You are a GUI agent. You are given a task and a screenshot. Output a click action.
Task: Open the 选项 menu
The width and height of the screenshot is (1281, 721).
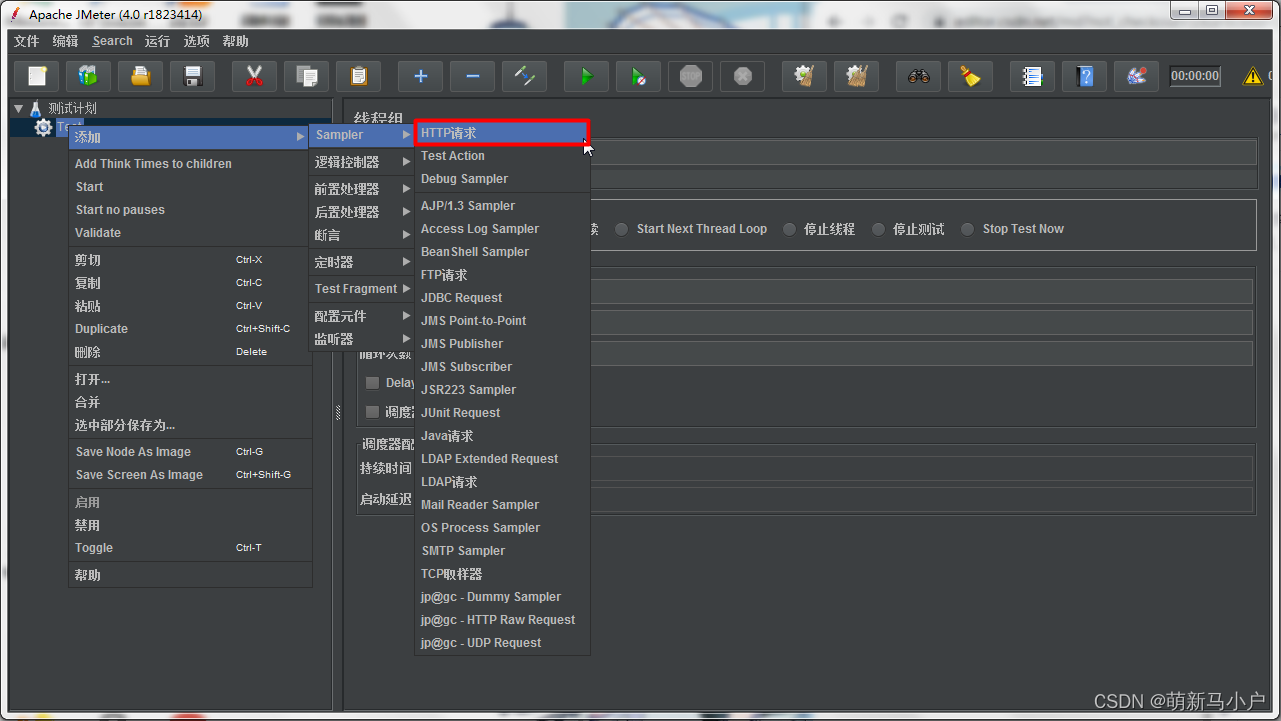point(197,41)
